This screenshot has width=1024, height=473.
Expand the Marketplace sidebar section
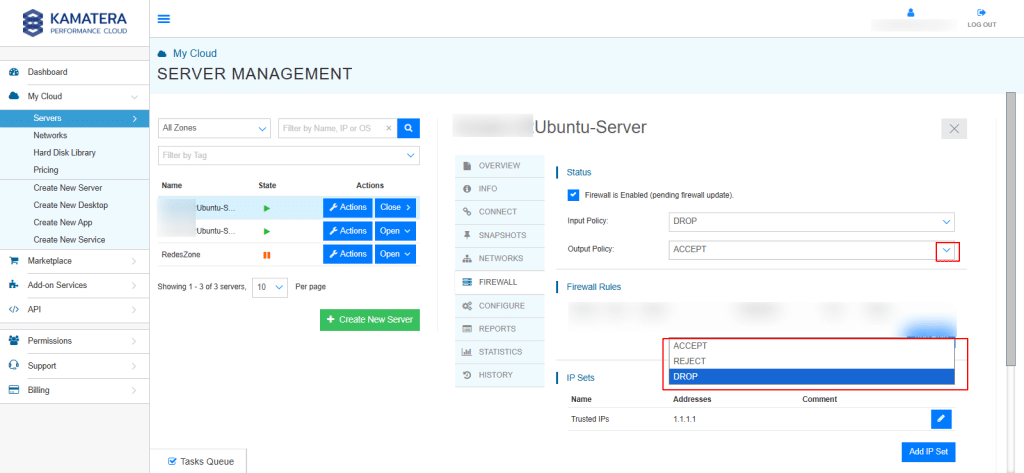point(74,261)
